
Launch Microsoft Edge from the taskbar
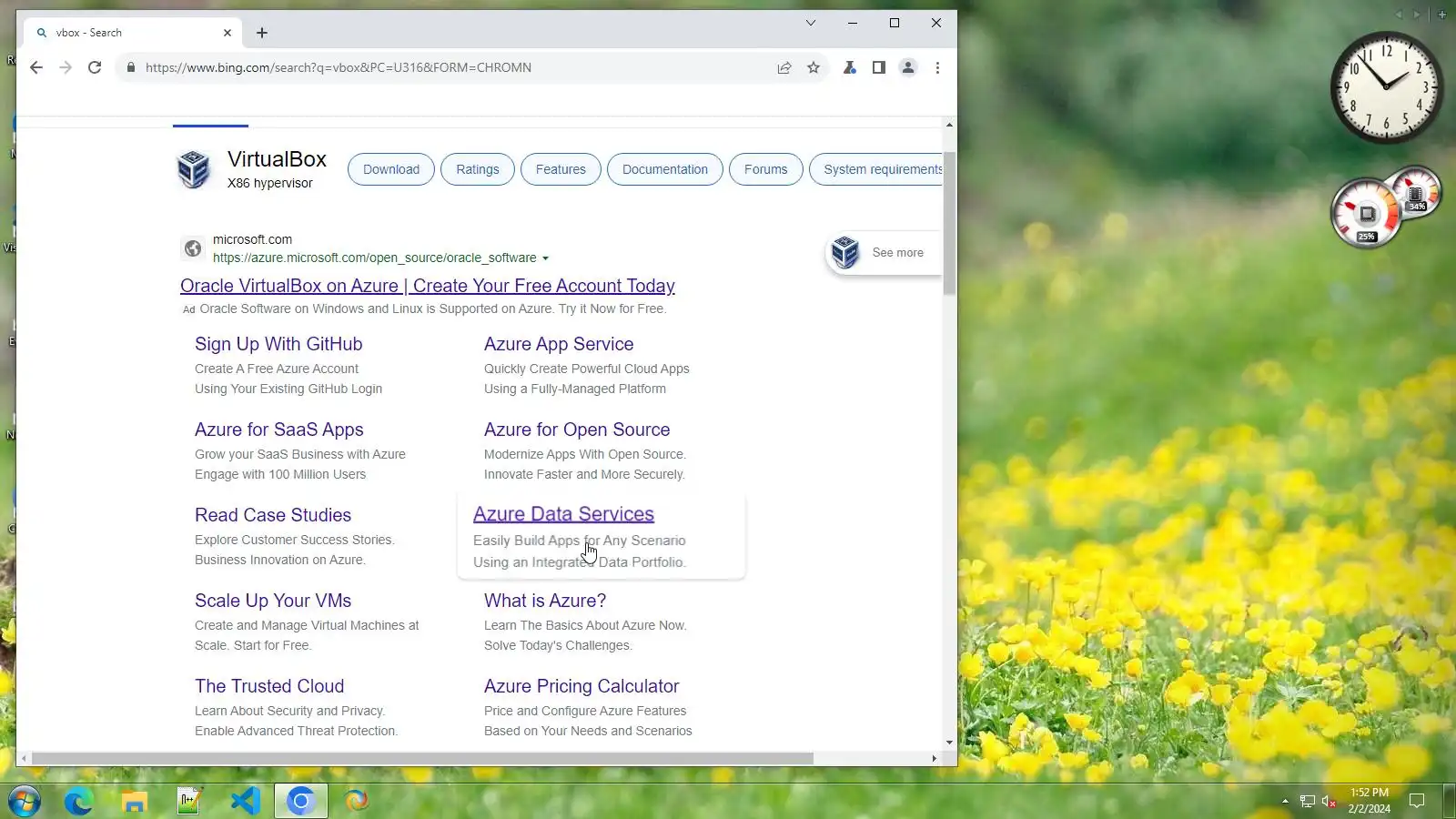click(x=79, y=801)
